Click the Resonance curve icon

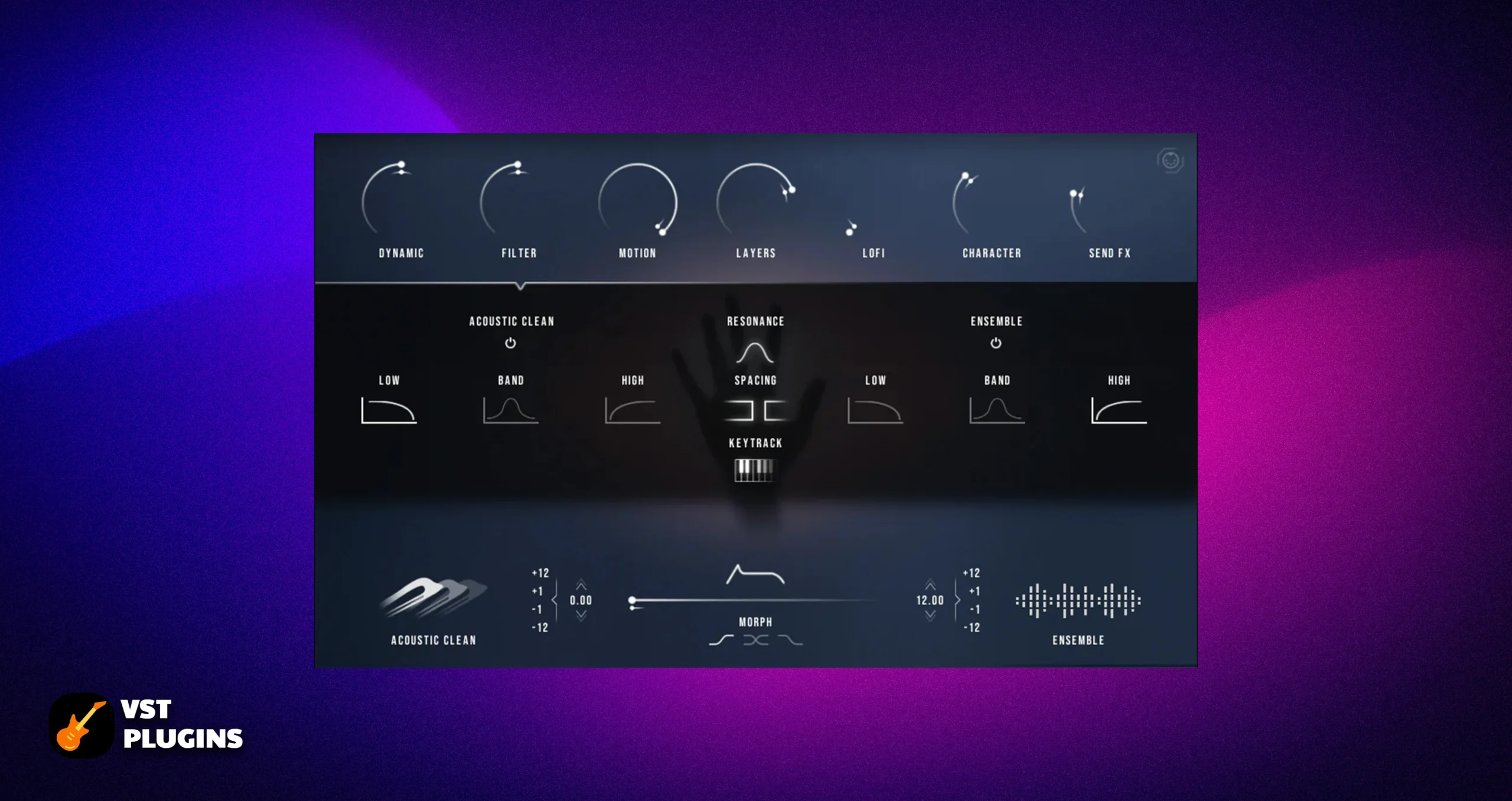coord(755,352)
